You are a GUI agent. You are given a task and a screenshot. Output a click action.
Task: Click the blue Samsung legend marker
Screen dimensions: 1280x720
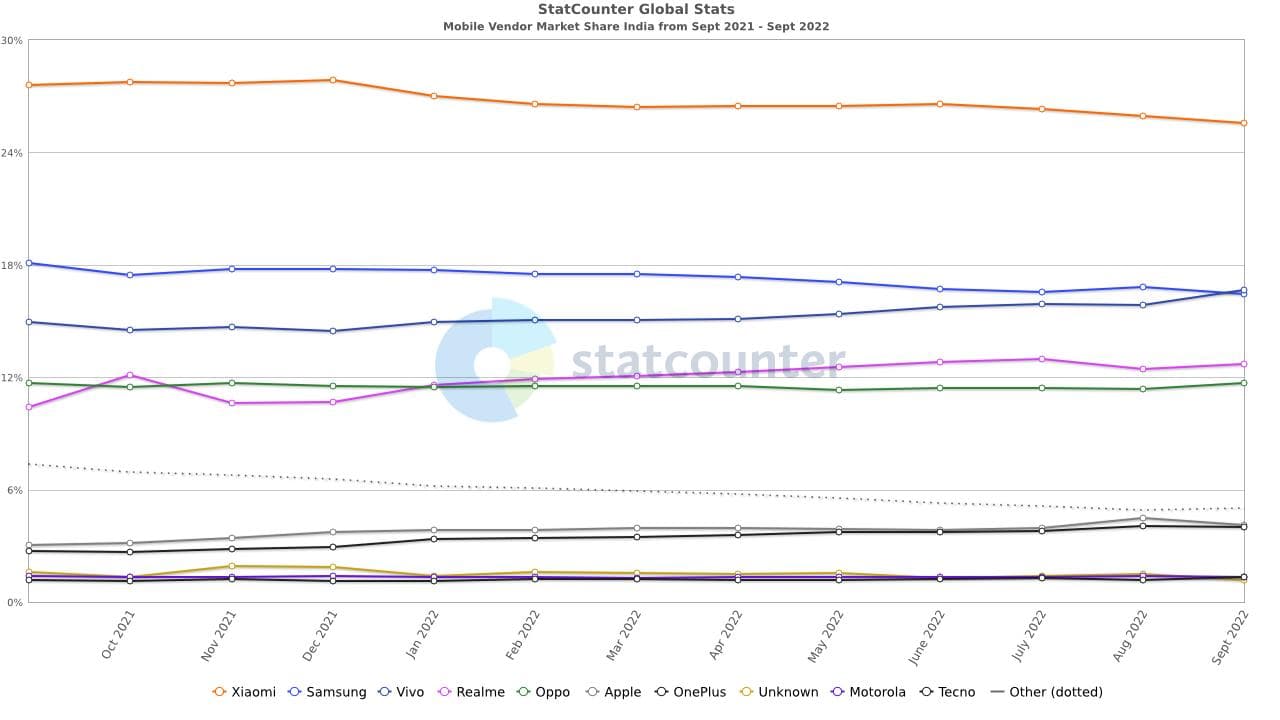tap(295, 692)
